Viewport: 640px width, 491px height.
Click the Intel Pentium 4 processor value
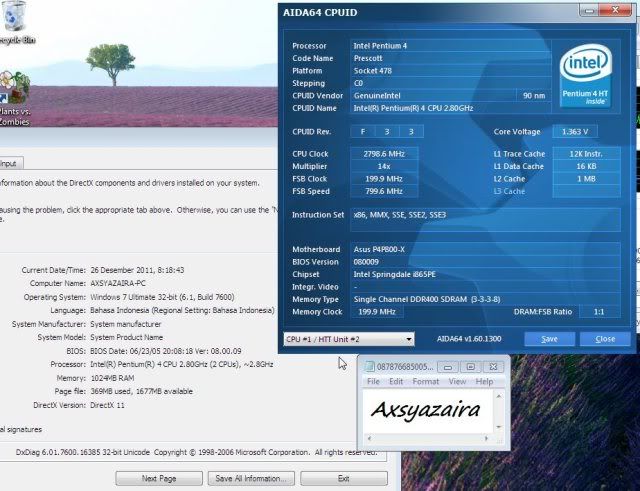click(451, 46)
